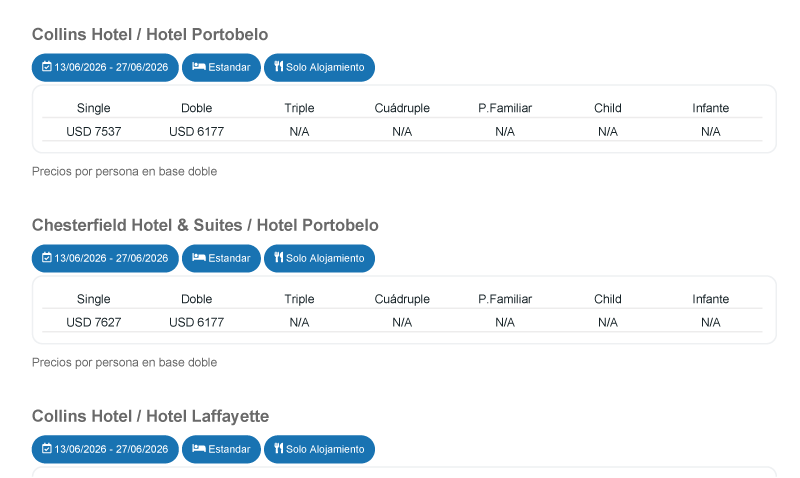Click bed icon under Collins Hotel / Hotel Laffayette

199,449
